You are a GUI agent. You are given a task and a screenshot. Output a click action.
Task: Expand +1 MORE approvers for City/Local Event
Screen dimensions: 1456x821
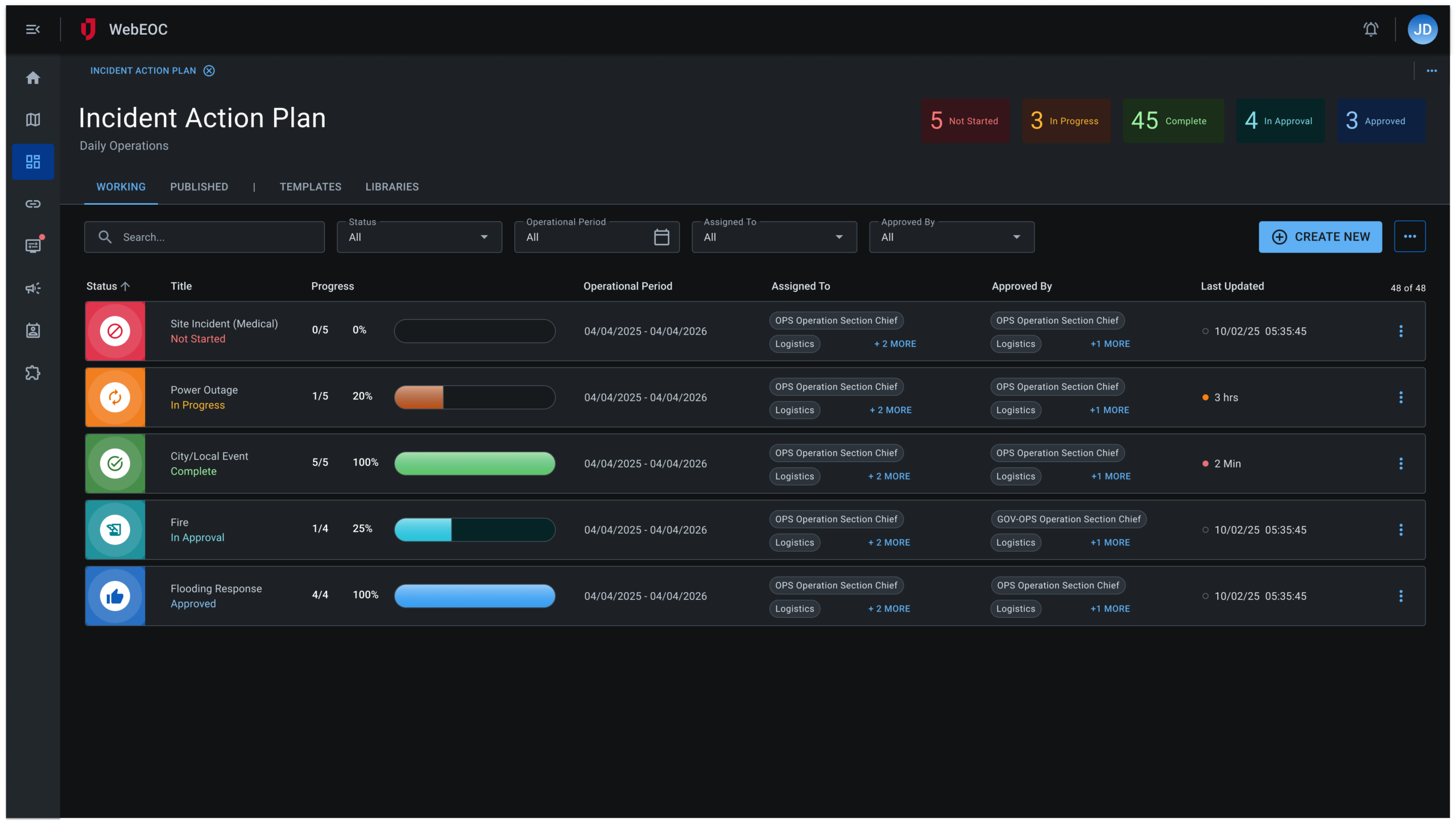tap(1110, 476)
